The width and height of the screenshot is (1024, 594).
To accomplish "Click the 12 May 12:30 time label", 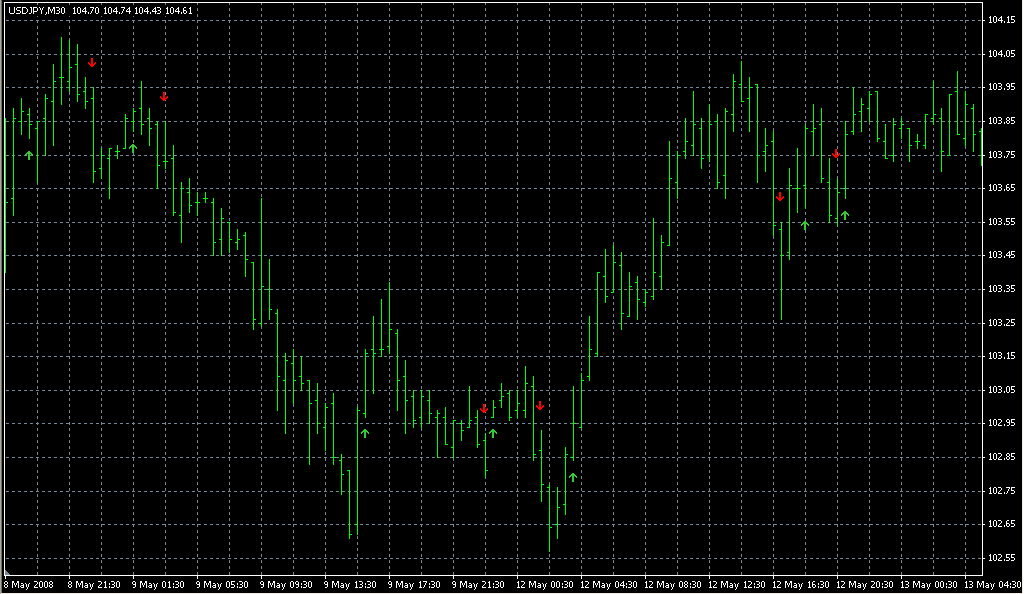I will (x=737, y=585).
